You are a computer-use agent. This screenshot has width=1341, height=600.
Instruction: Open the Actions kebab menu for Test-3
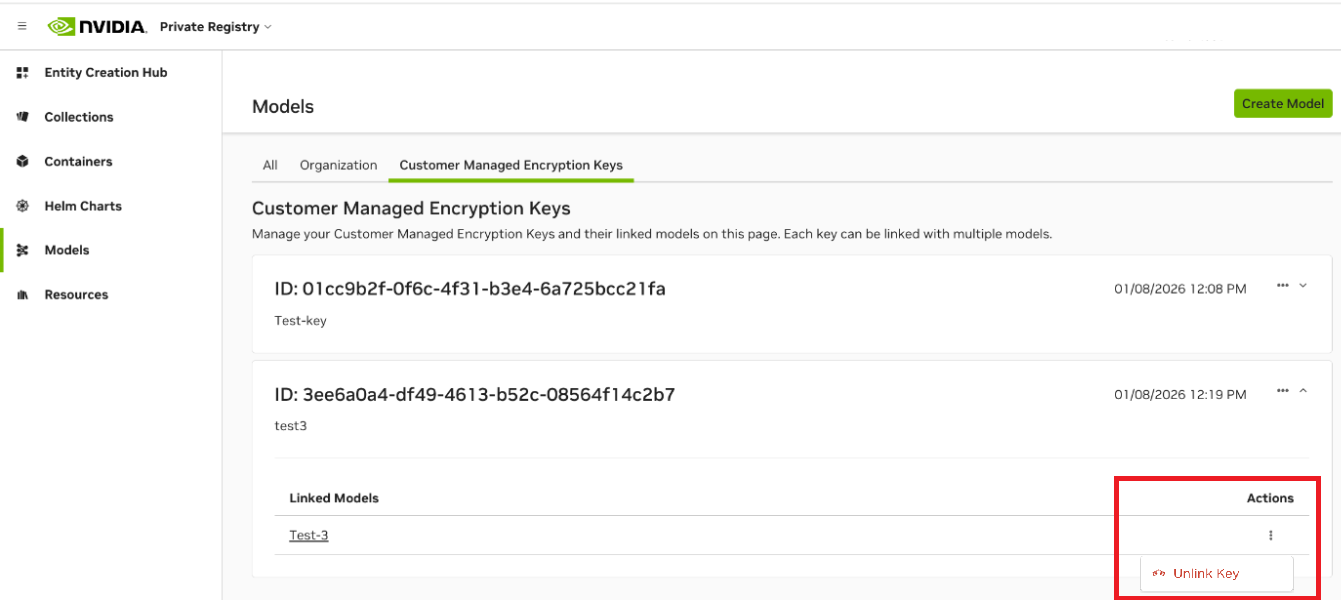point(1270,534)
